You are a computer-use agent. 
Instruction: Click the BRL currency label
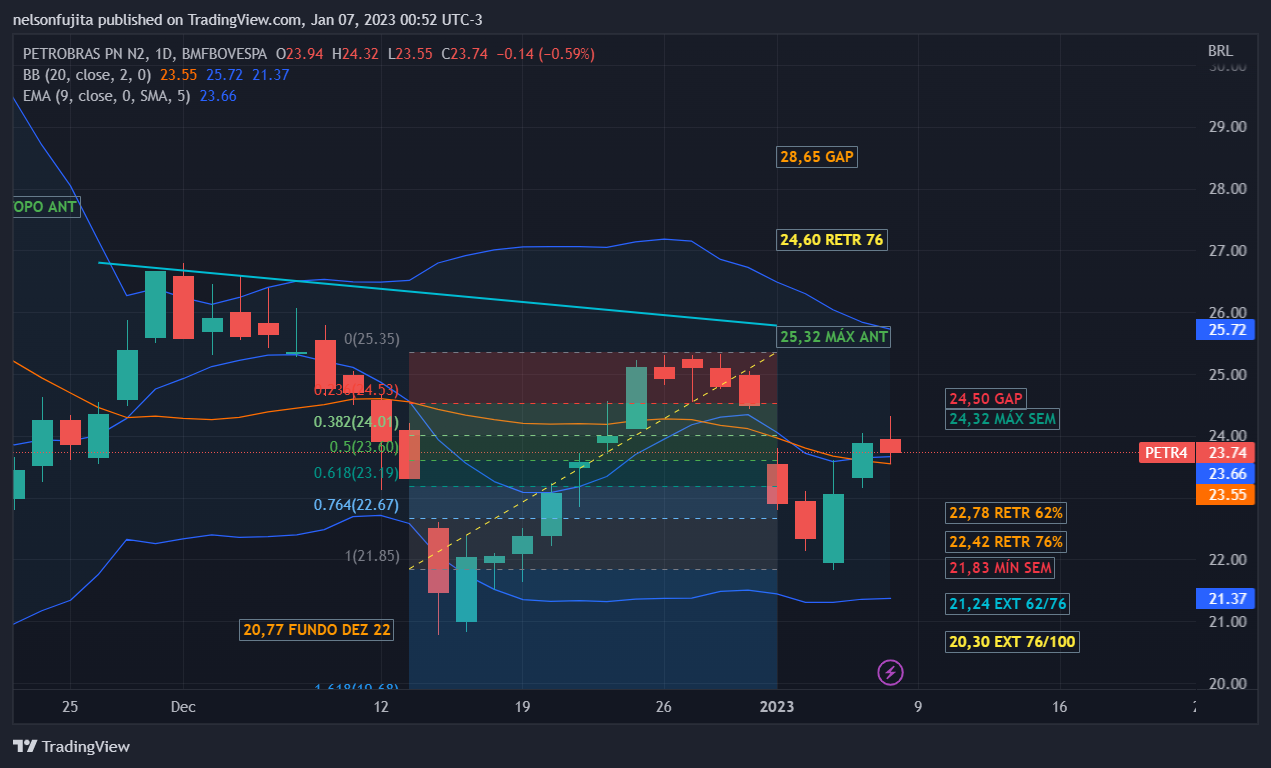pyautogui.click(x=1220, y=51)
